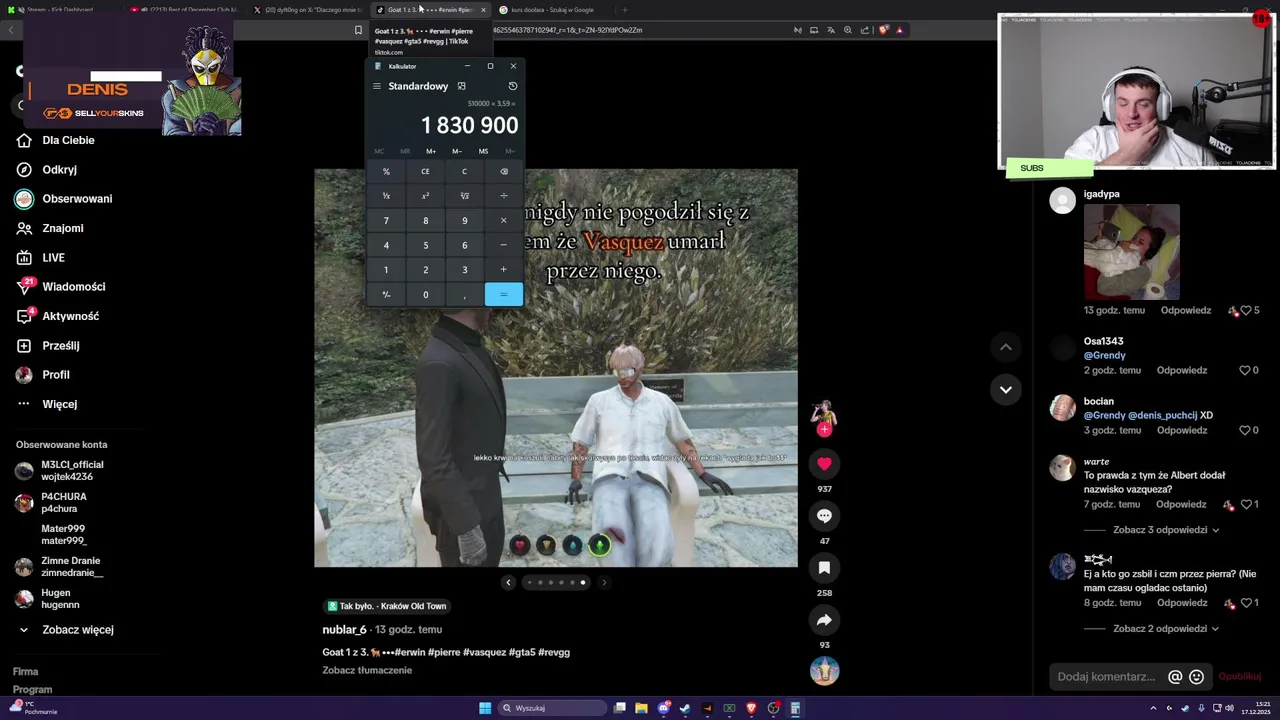Viewport: 1280px width, 720px height.
Task: Toggle Calculator keep-on-top mode icon
Action: [x=461, y=86]
